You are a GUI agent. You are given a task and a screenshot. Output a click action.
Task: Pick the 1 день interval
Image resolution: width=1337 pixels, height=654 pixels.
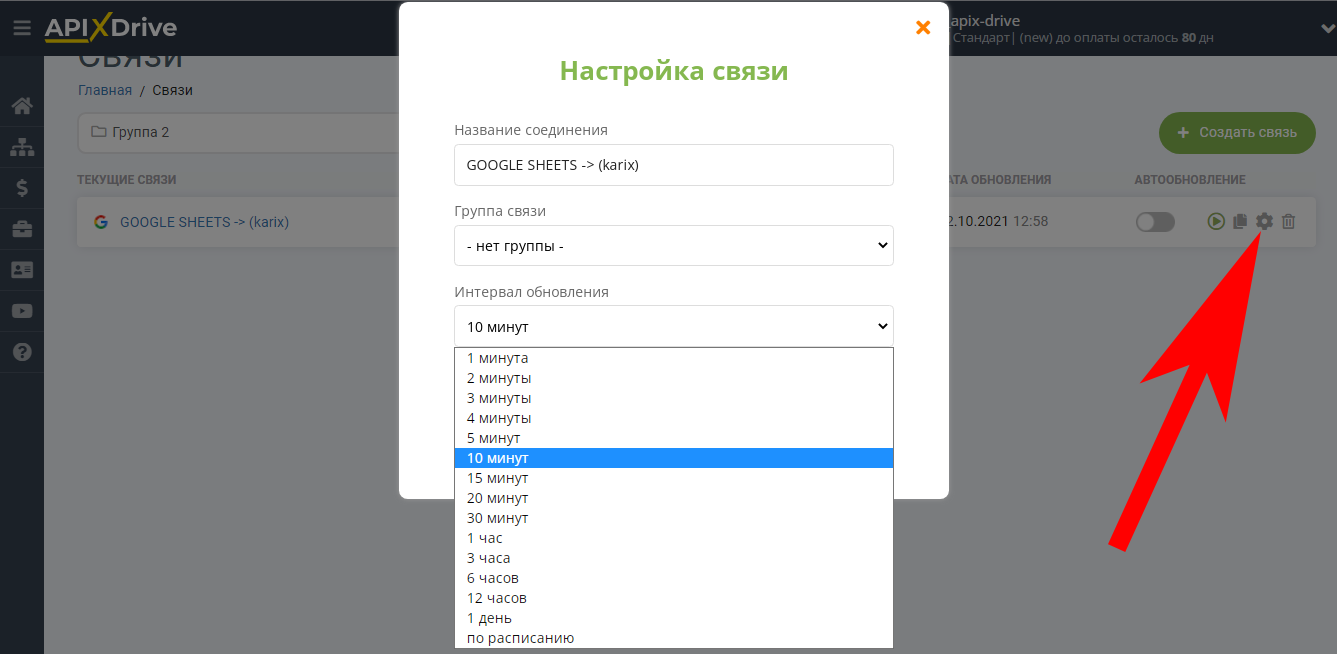[673, 618]
